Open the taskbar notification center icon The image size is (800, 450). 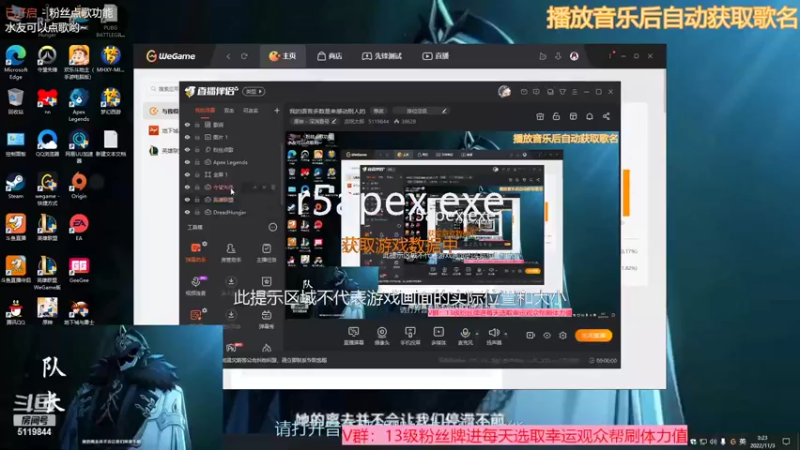[x=786, y=441]
